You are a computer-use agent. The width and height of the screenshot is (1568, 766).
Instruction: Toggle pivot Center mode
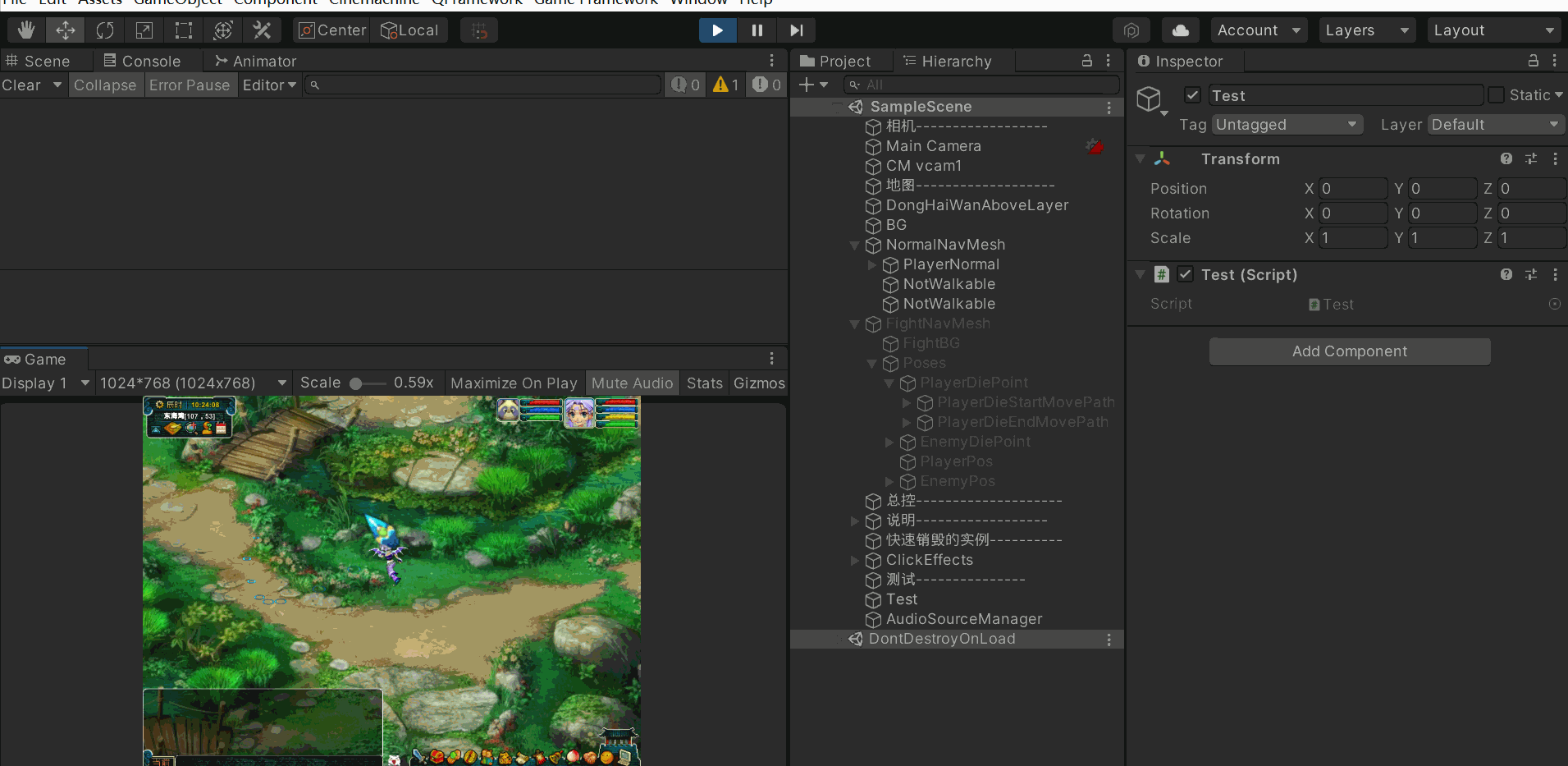[332, 30]
